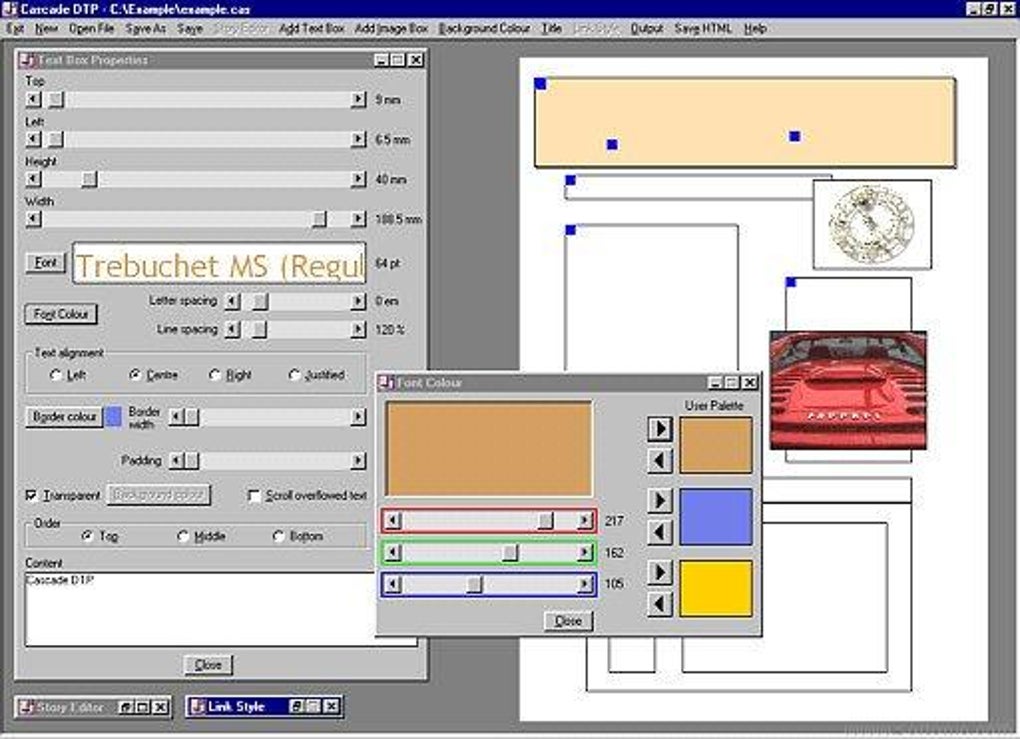Decrease Left position with left arrow

point(33,139)
